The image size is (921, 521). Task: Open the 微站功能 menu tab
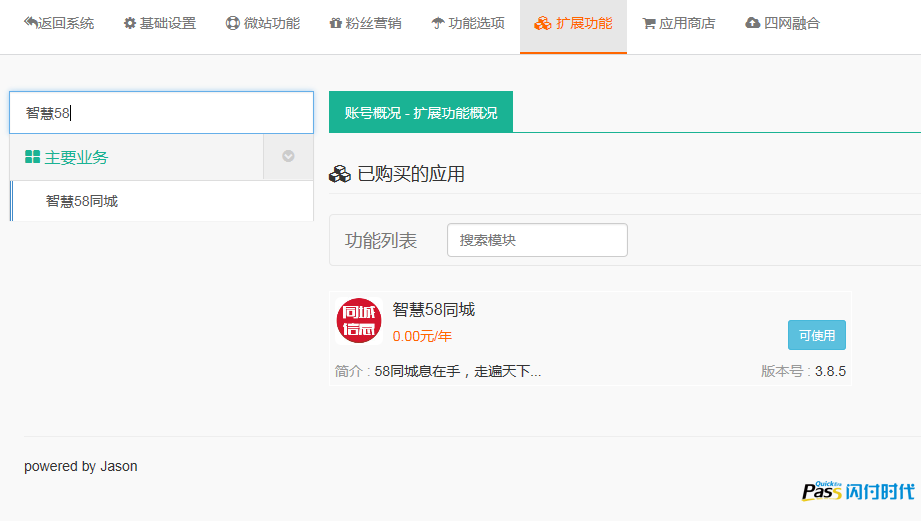pyautogui.click(x=263, y=23)
